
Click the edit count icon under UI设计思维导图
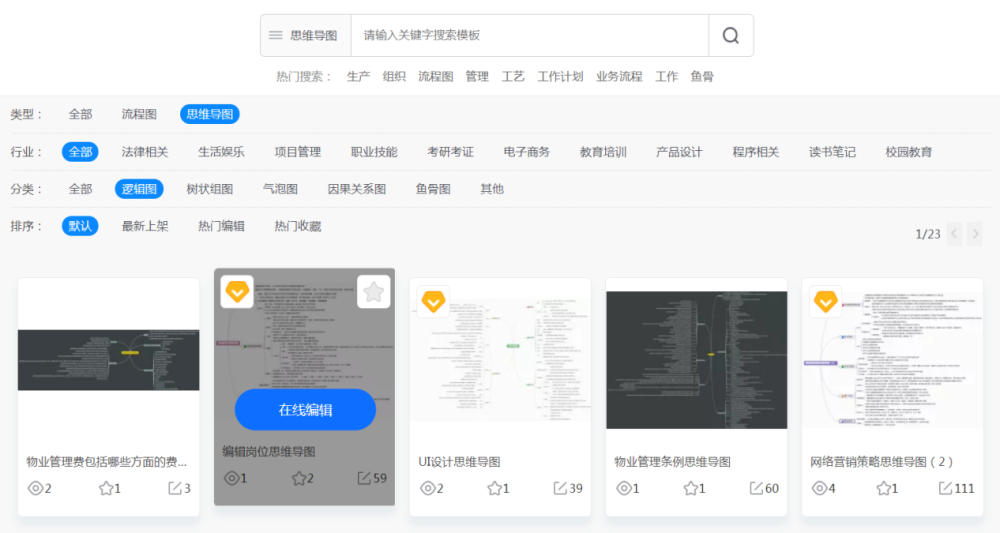(560, 488)
